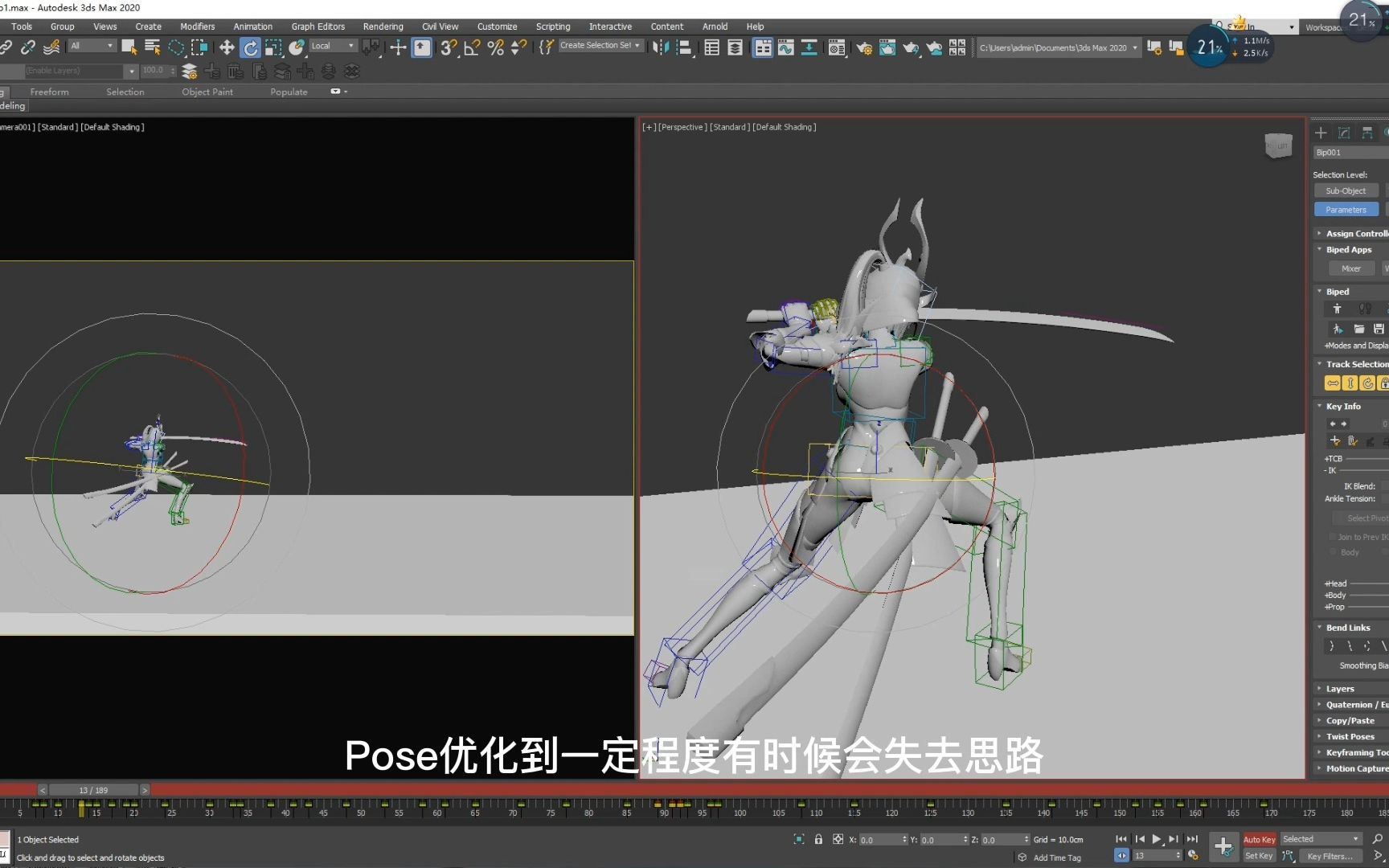Select the Select and Scale tool
Screen dimensions: 1389x868
273,47
